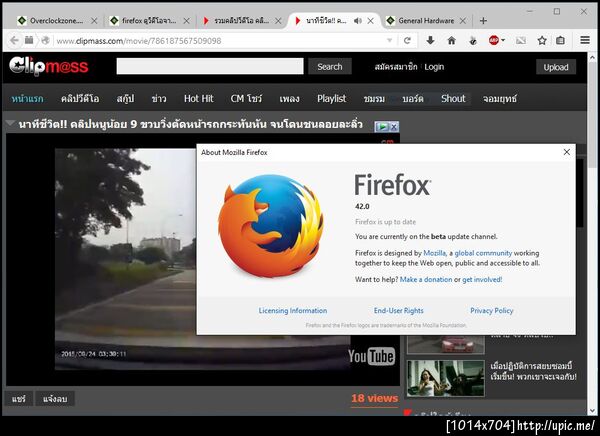Open the หน้าแรก menu item

tap(27, 99)
